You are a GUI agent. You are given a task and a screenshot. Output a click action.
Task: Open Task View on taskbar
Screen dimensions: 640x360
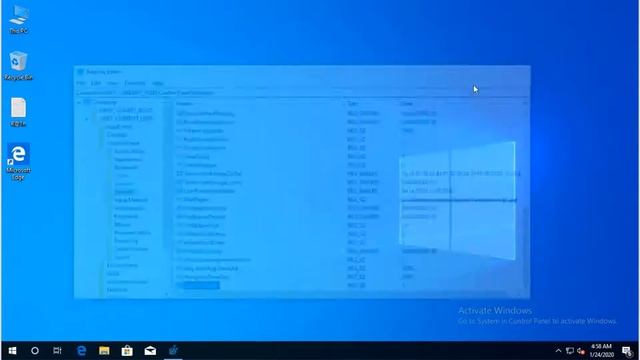coord(57,351)
